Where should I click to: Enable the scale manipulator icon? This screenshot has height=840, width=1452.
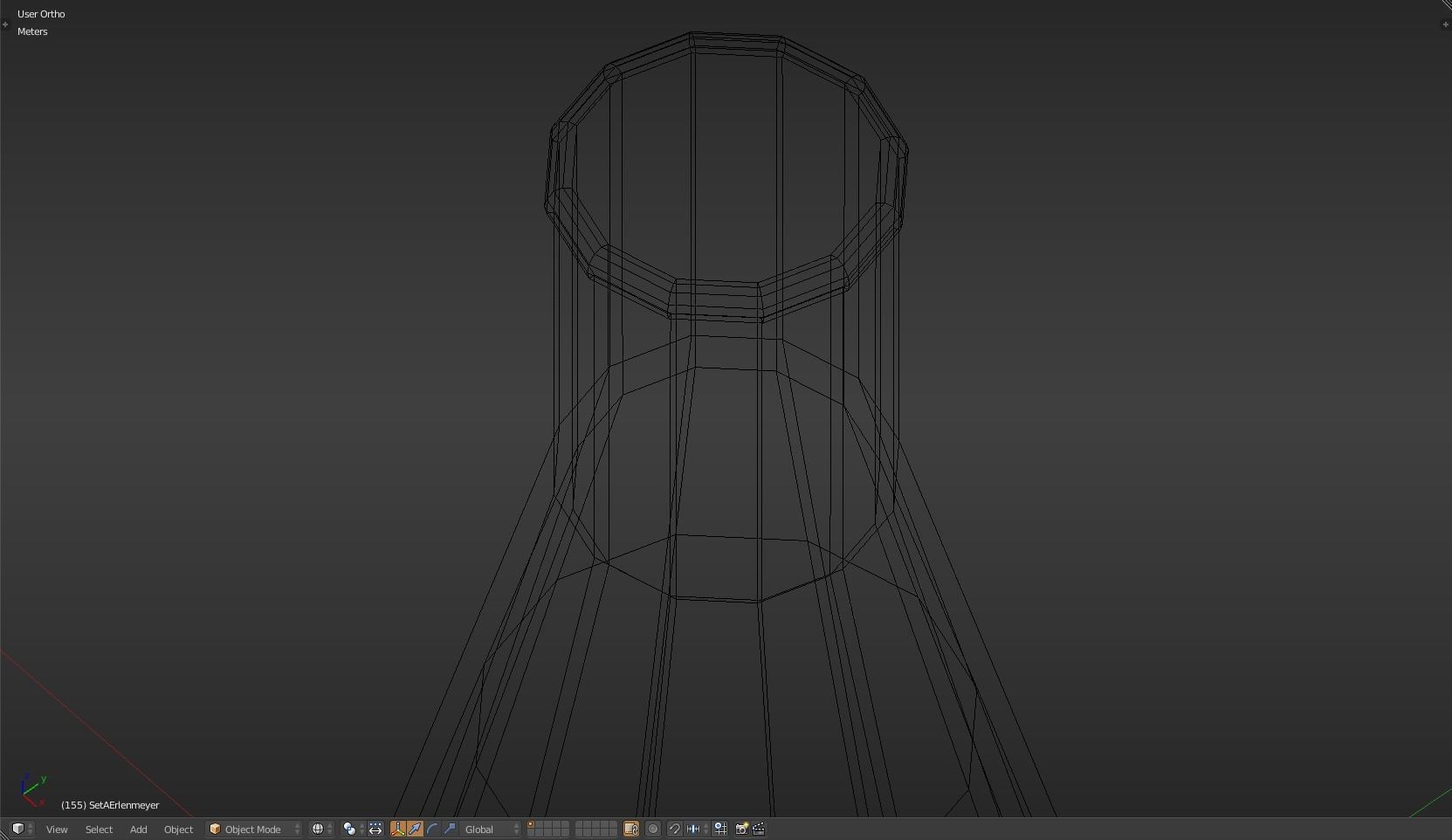click(x=450, y=829)
